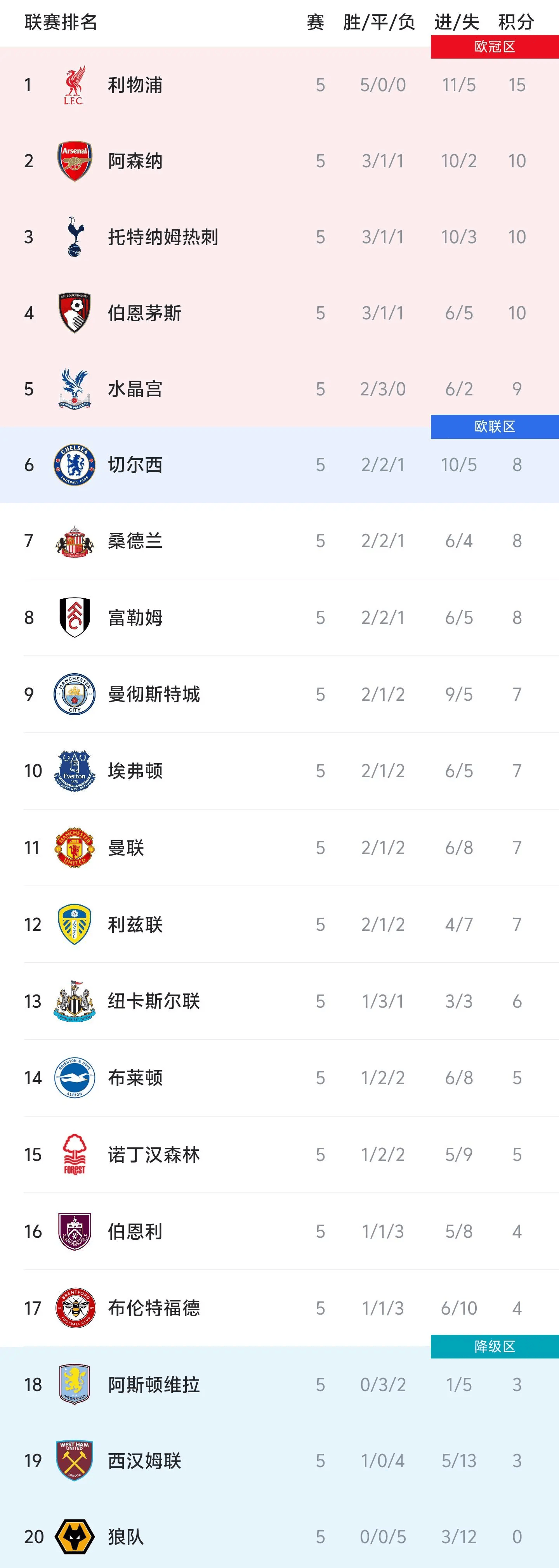
Task: Tap the West Ham United crest
Action: (x=74, y=1460)
